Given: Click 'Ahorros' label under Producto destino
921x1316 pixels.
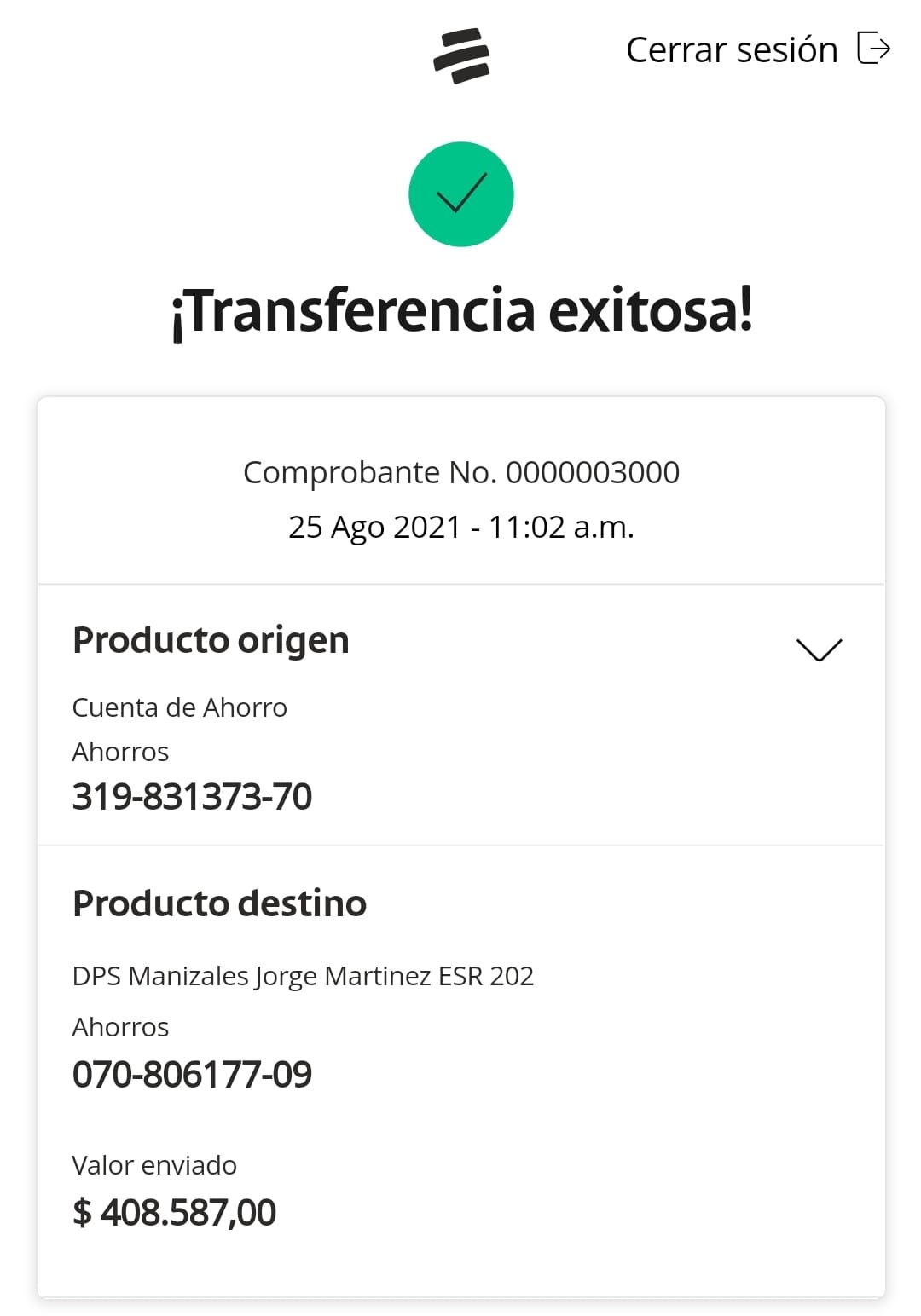Looking at the screenshot, I should click(x=120, y=1027).
